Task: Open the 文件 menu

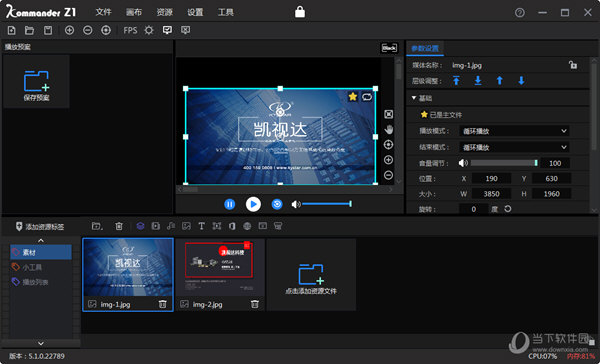Action: (103, 12)
